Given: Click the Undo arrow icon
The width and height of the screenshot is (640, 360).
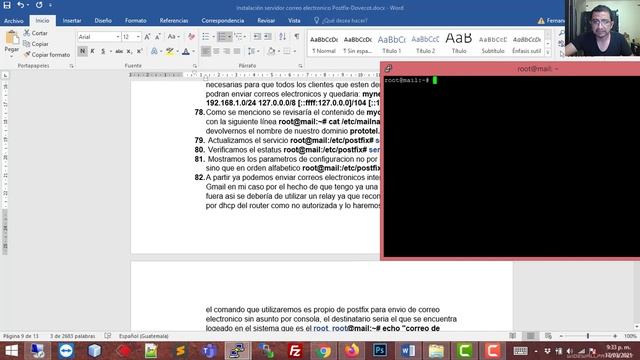Looking at the screenshot, I should point(20,5).
